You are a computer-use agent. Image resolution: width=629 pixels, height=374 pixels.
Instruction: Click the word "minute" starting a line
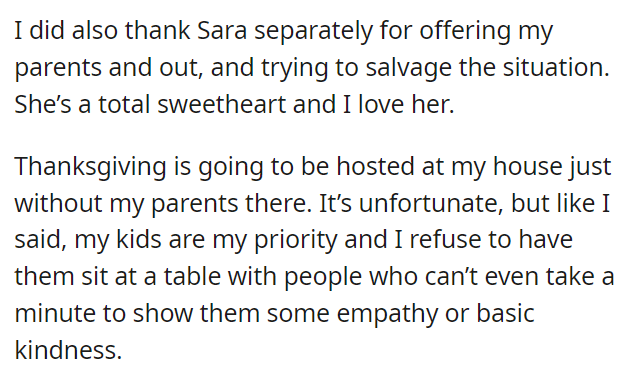[55, 313]
